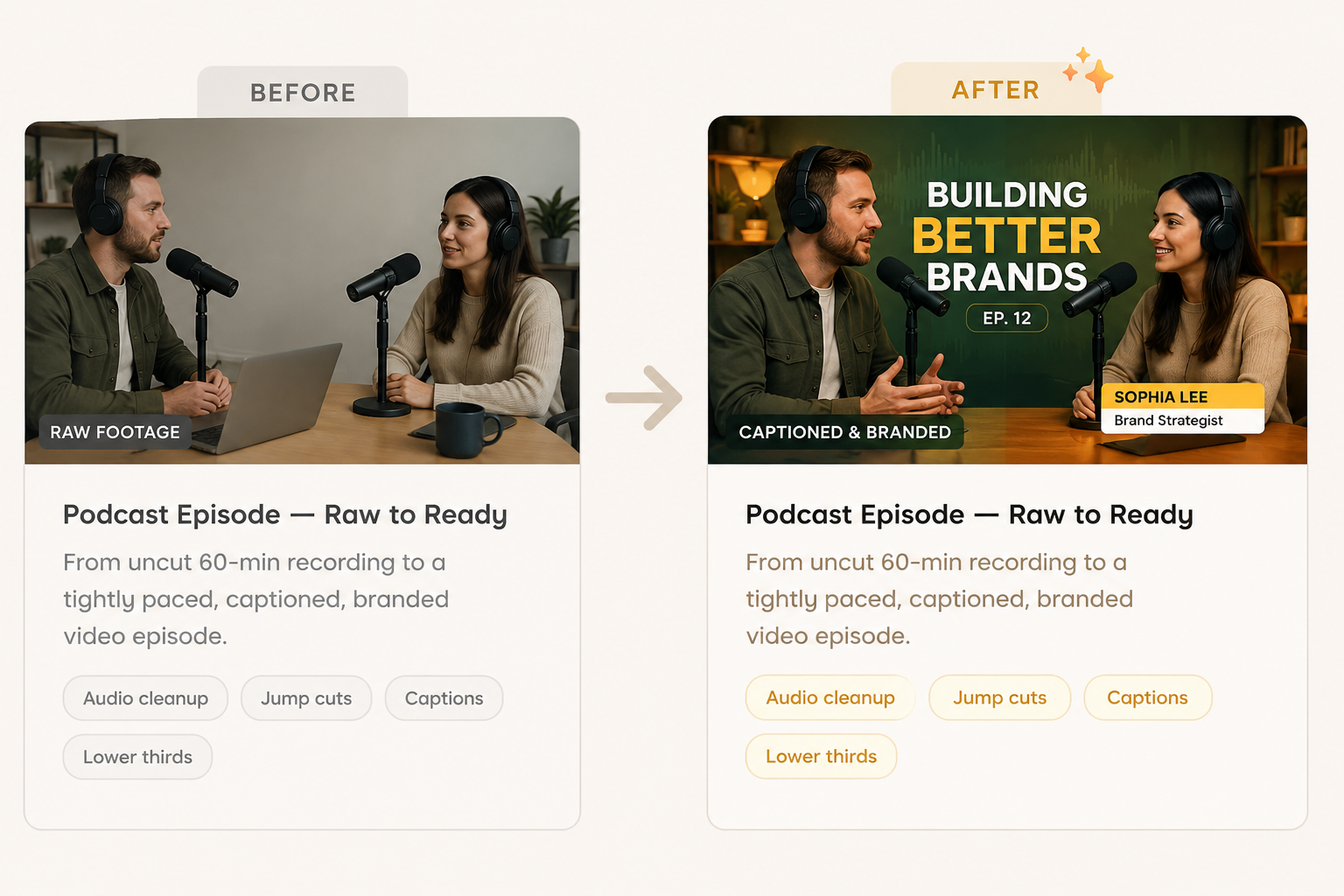
Task: Select orange Audio cleanup tag in After card
Action: pyautogui.click(x=830, y=697)
